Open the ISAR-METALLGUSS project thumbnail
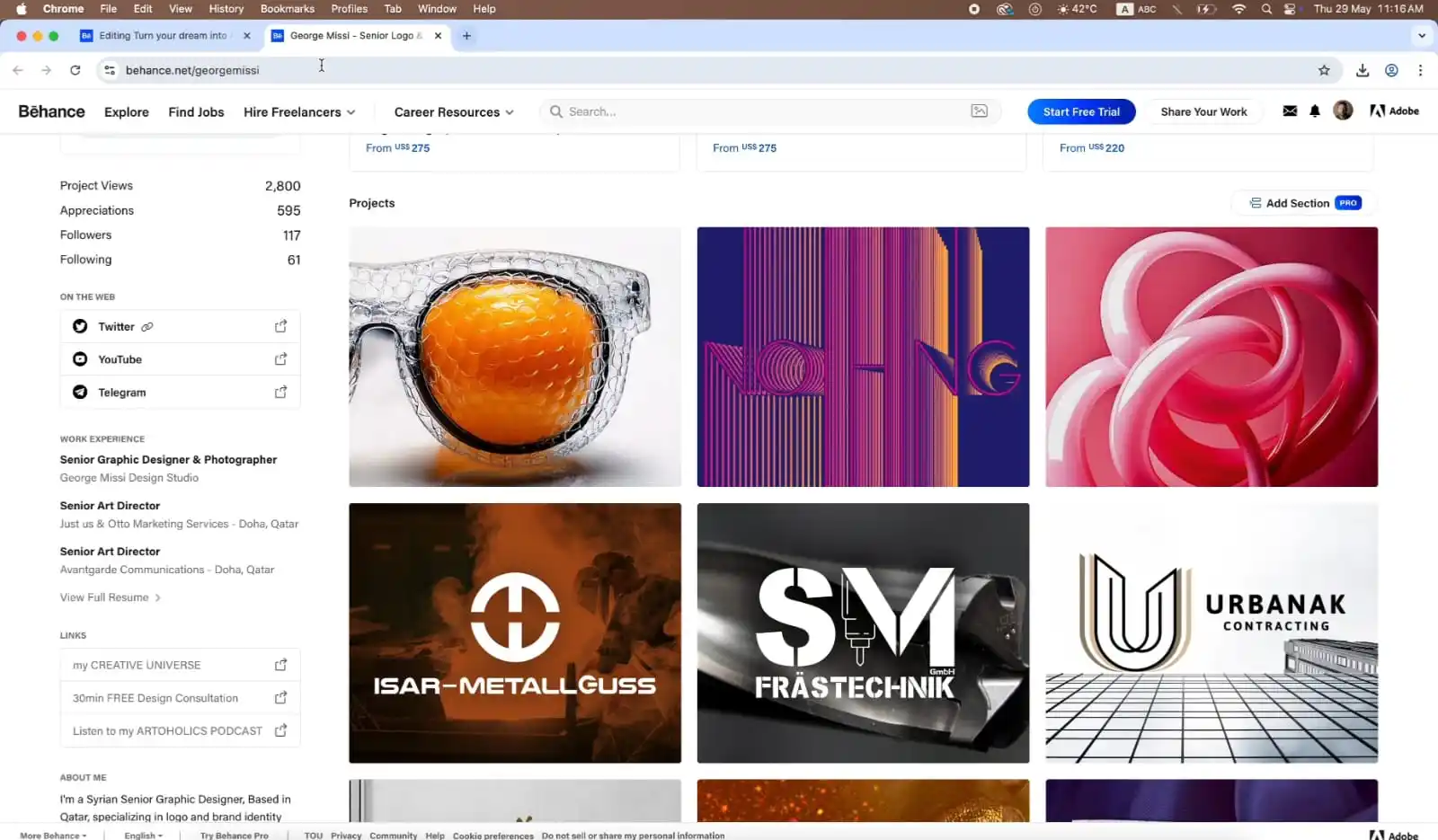This screenshot has height=840, width=1438. [x=515, y=633]
